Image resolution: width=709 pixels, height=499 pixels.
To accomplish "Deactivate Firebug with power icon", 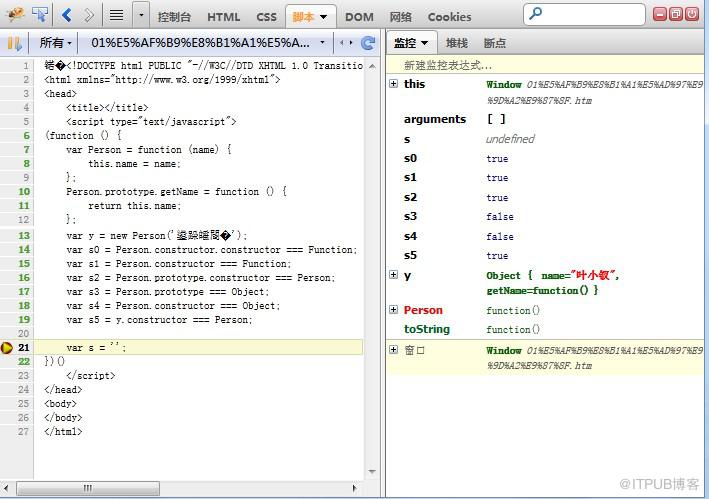I will 692,14.
